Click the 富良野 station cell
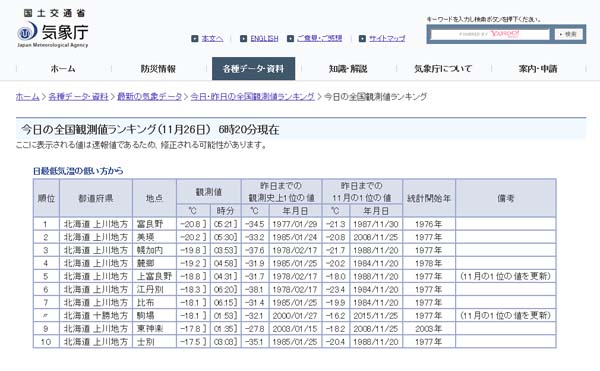The height and width of the screenshot is (371, 600). (x=154, y=224)
